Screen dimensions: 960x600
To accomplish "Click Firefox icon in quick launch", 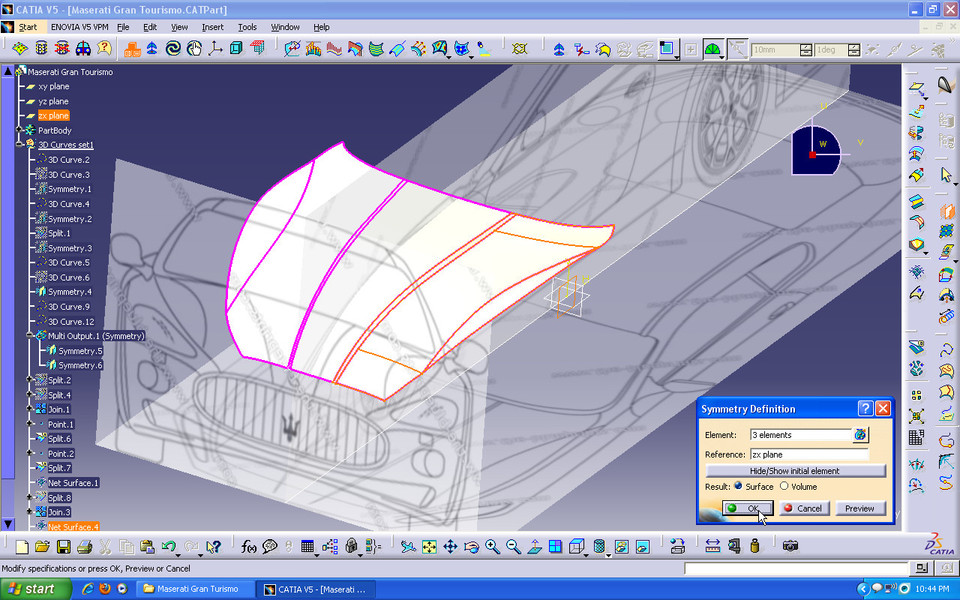I will tap(105, 589).
